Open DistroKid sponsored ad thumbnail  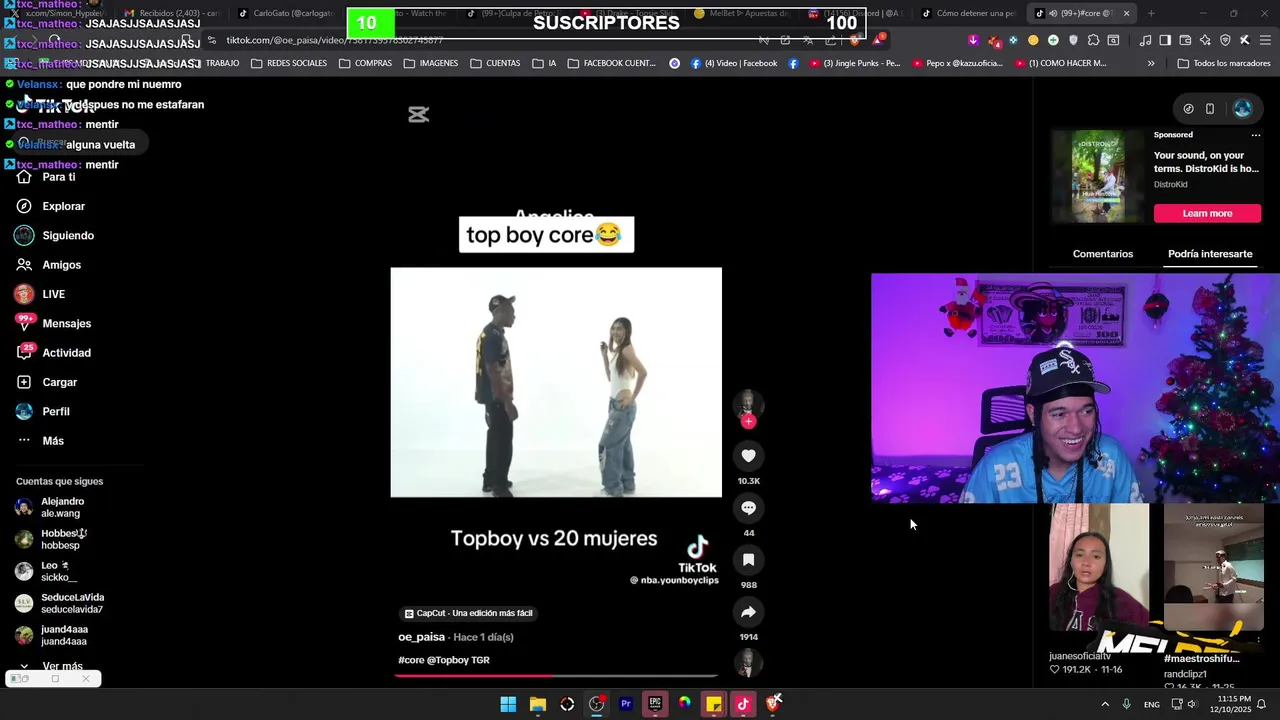1097,177
